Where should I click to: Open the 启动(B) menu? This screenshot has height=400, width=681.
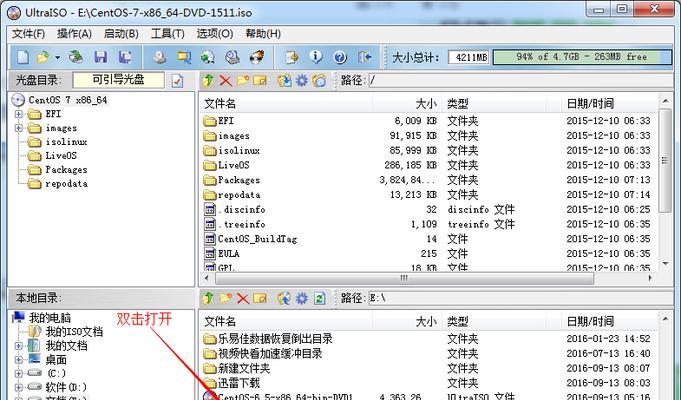(121, 33)
